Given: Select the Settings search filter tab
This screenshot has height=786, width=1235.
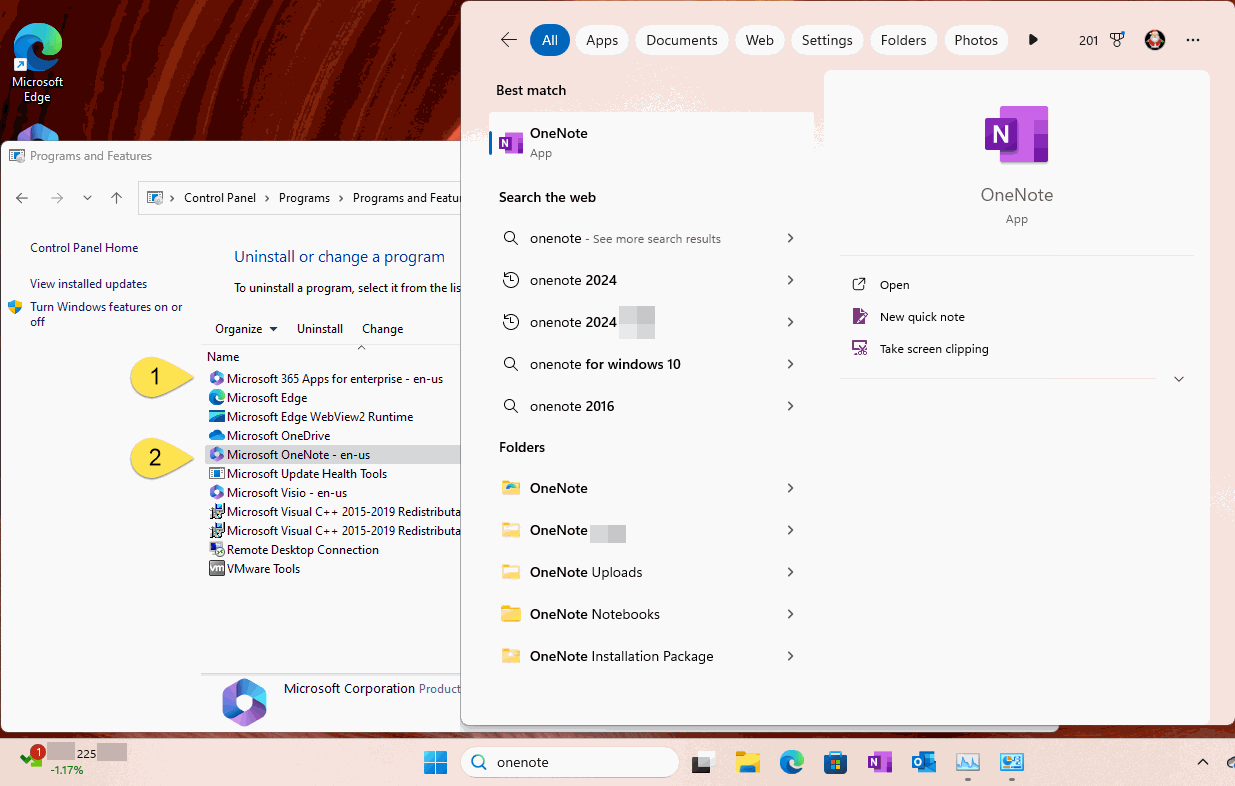Looking at the screenshot, I should [827, 40].
